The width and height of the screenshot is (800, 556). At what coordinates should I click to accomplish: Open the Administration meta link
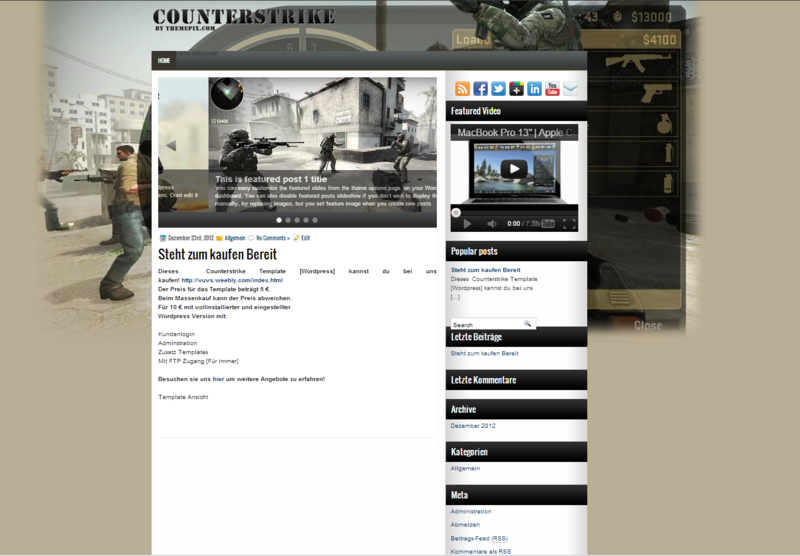tap(471, 511)
